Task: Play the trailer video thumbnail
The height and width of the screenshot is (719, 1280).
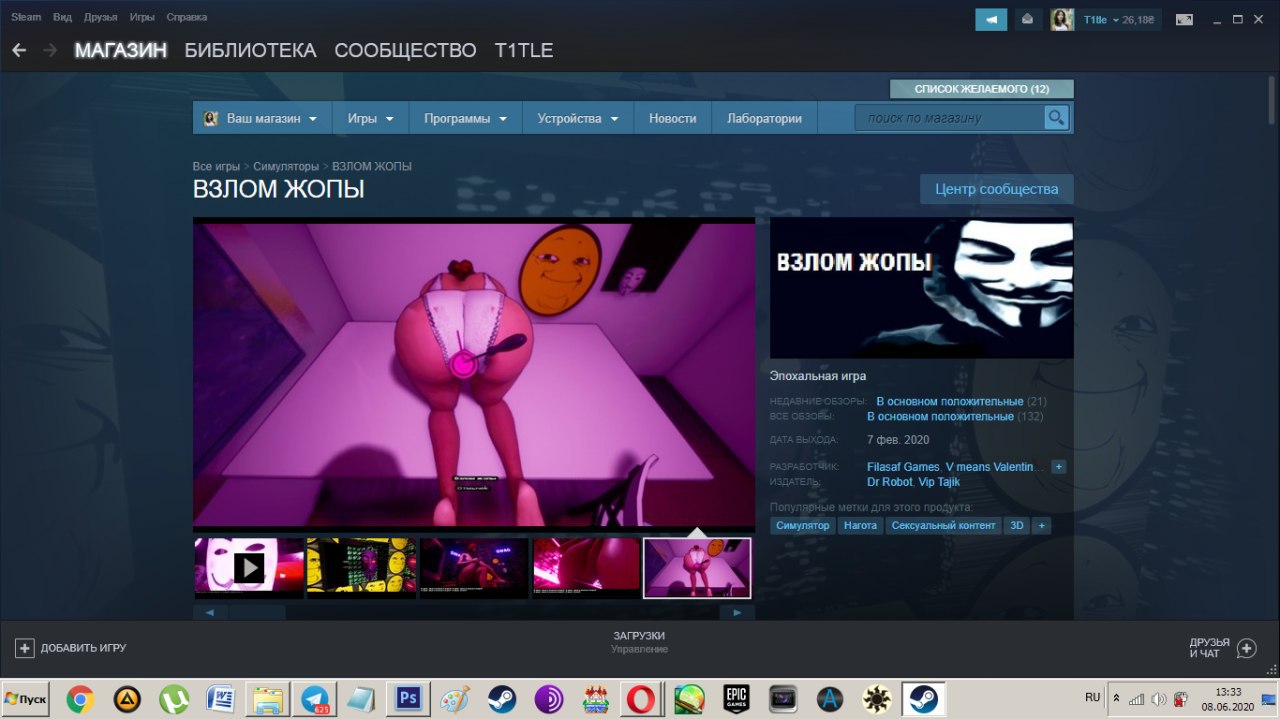Action: pyautogui.click(x=249, y=568)
